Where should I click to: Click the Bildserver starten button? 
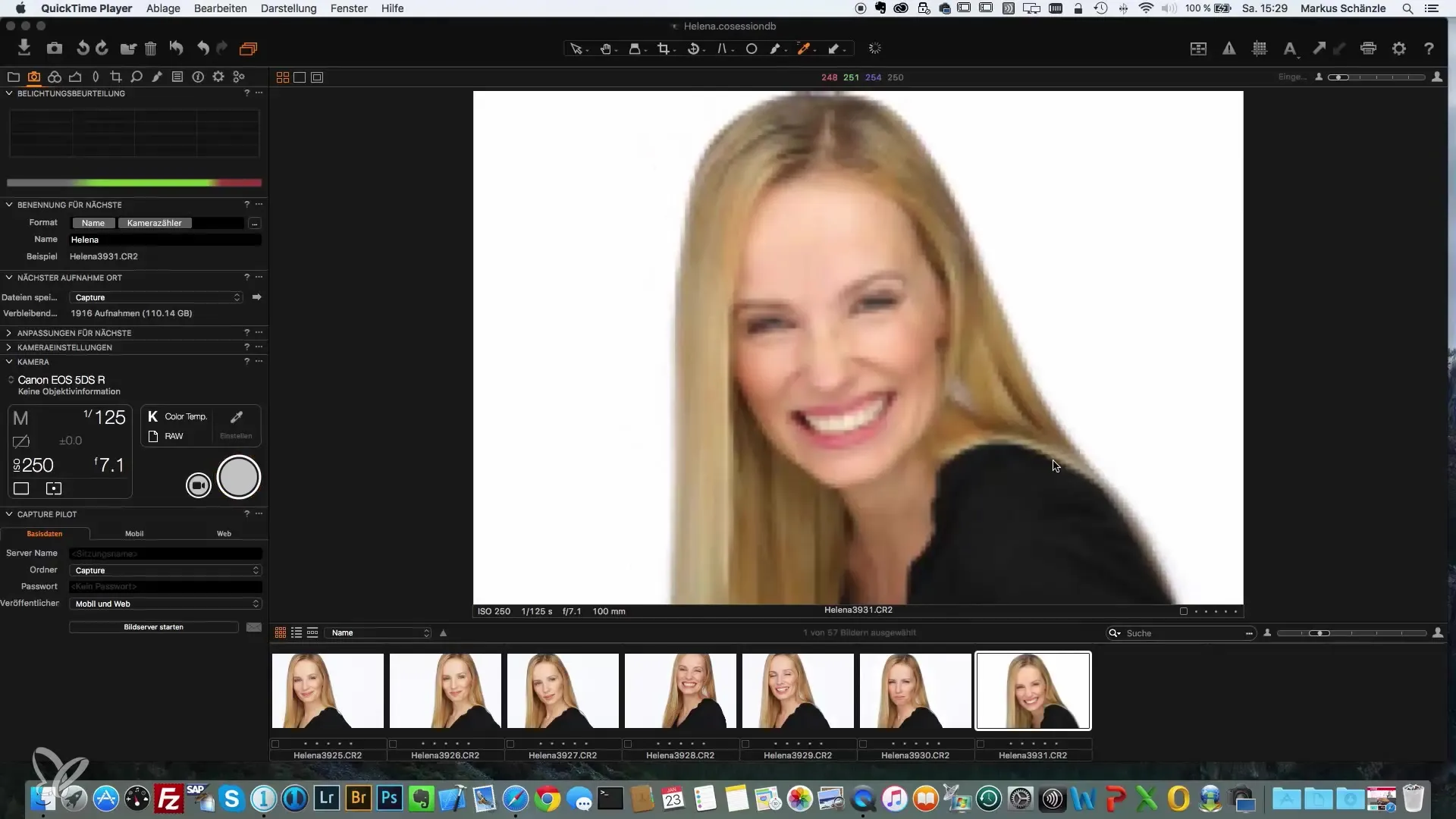(x=154, y=627)
